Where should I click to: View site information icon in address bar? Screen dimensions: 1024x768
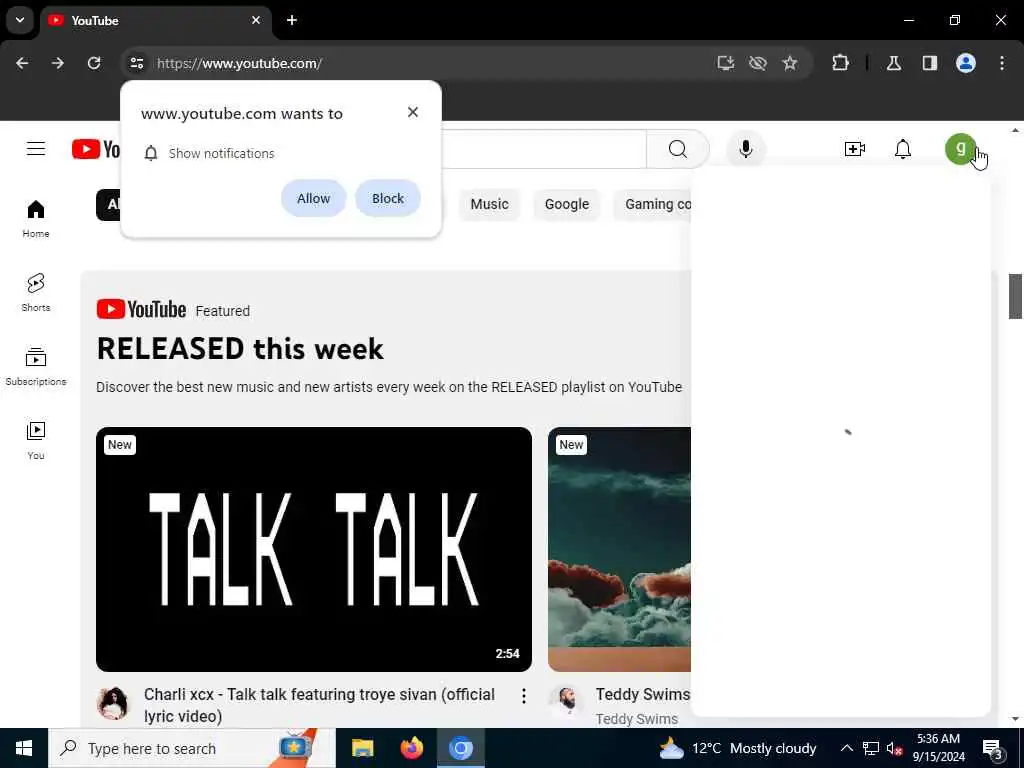136,63
